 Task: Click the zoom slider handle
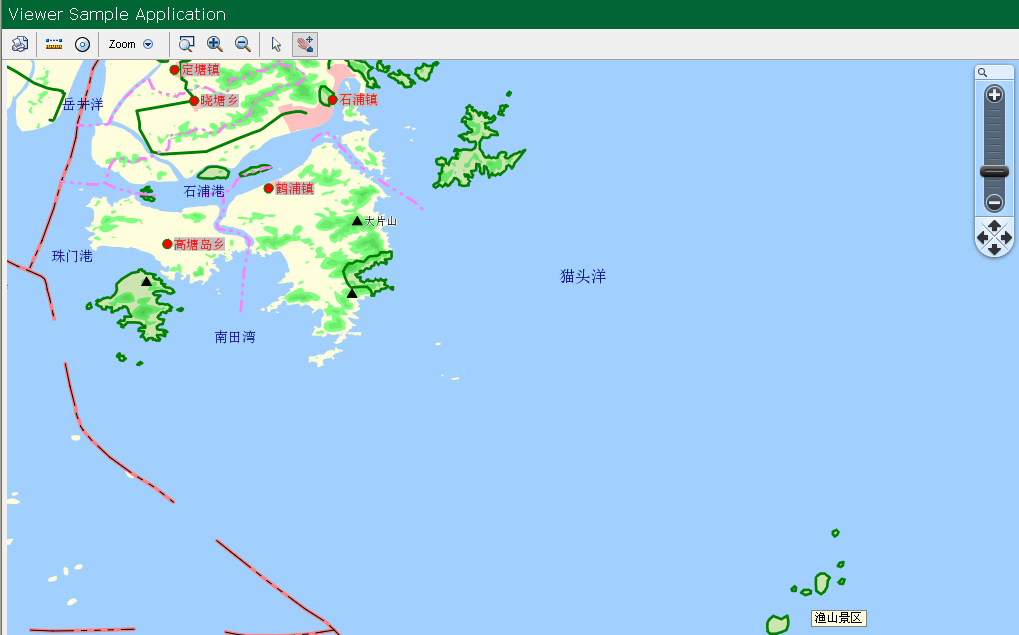[x=994, y=172]
